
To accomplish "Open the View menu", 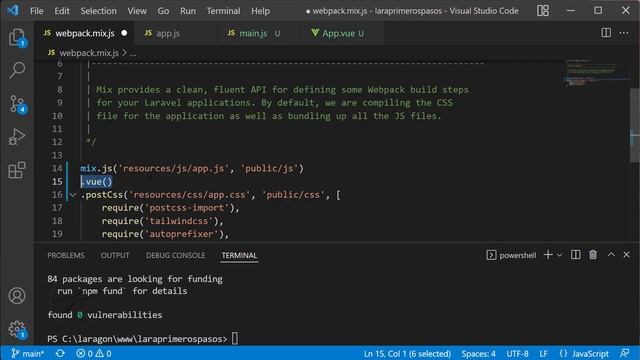I will (137, 11).
